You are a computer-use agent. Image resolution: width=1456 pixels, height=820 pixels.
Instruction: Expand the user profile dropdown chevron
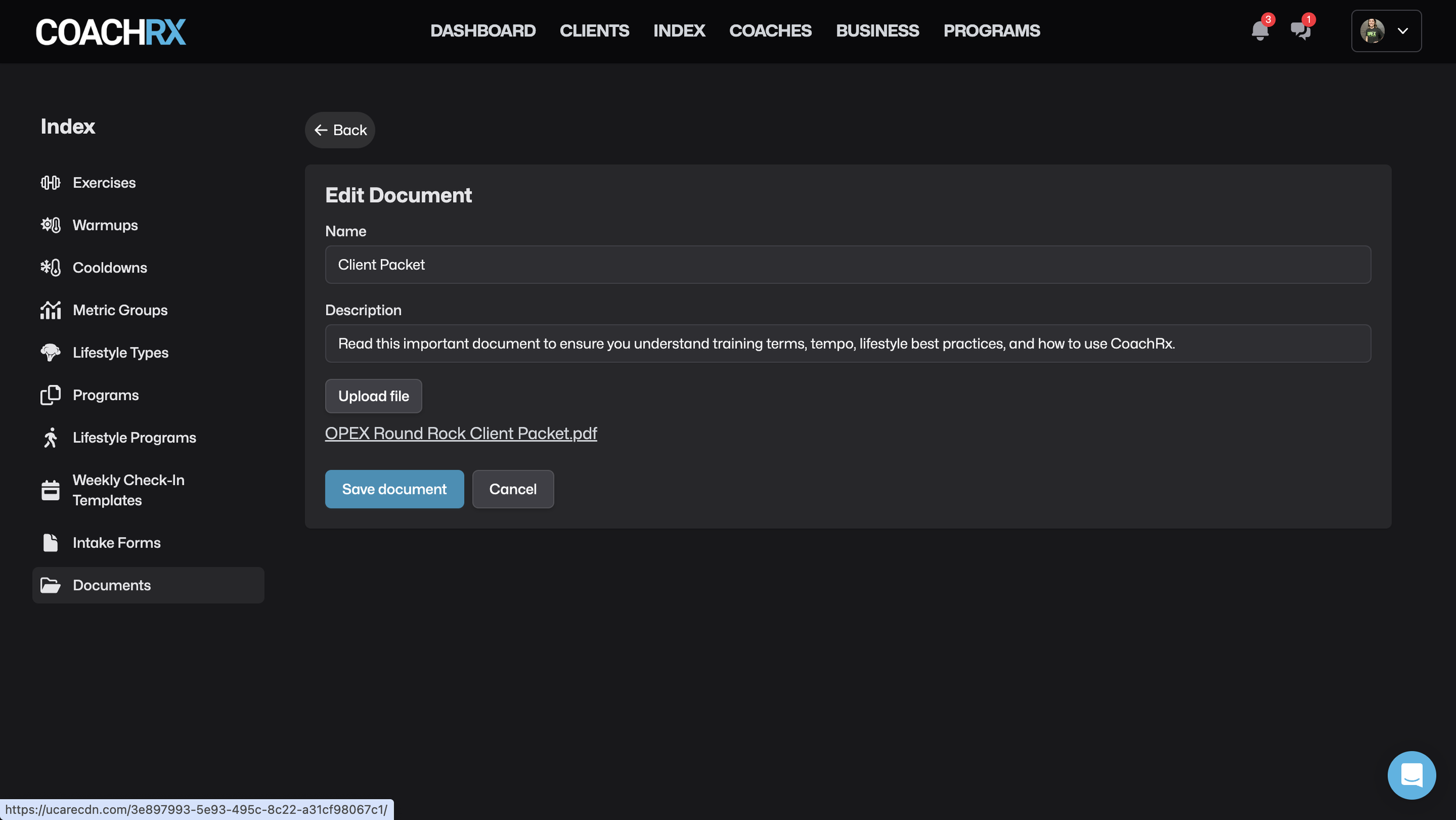1403,31
